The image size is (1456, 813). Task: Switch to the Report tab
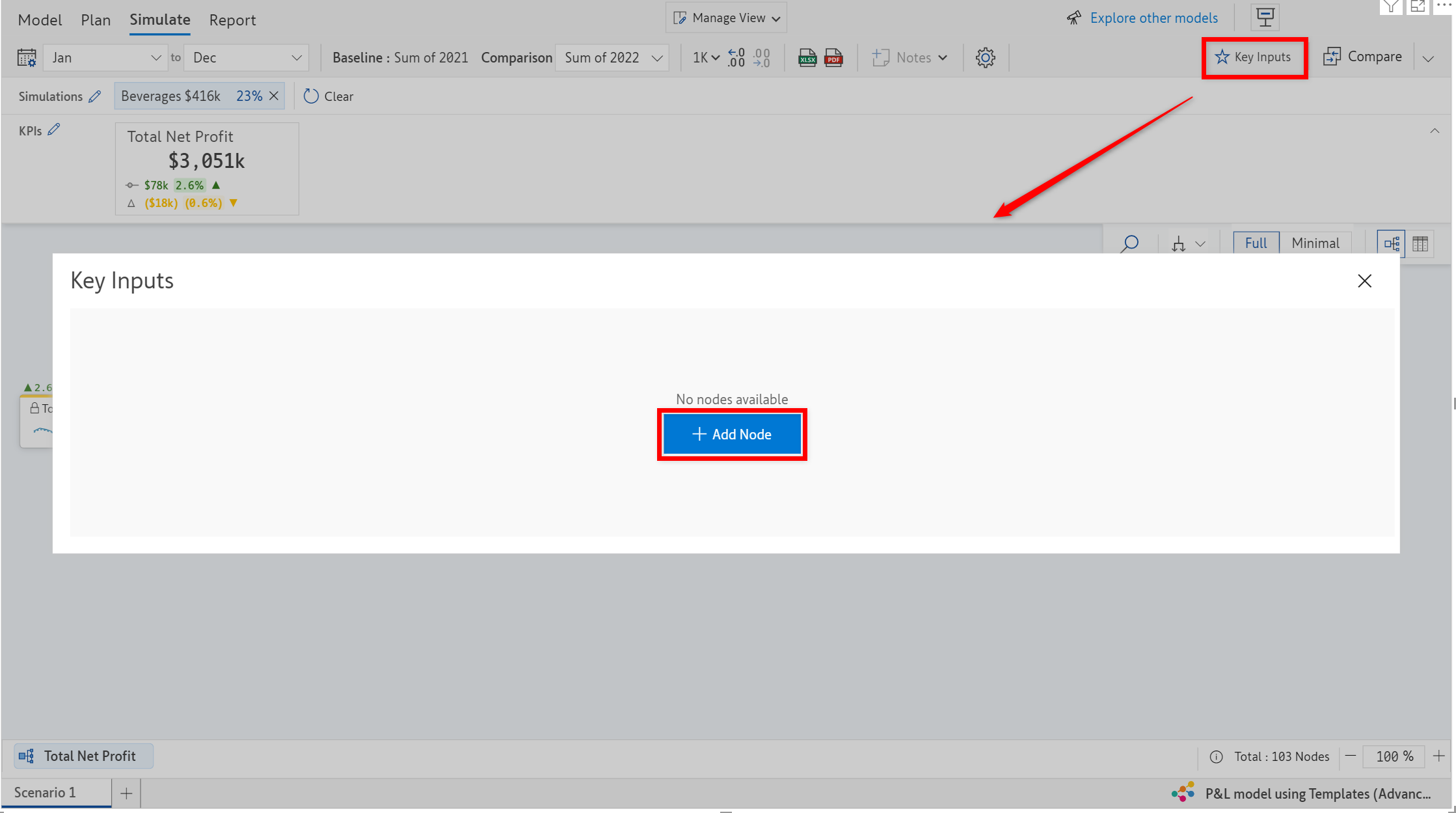232,20
